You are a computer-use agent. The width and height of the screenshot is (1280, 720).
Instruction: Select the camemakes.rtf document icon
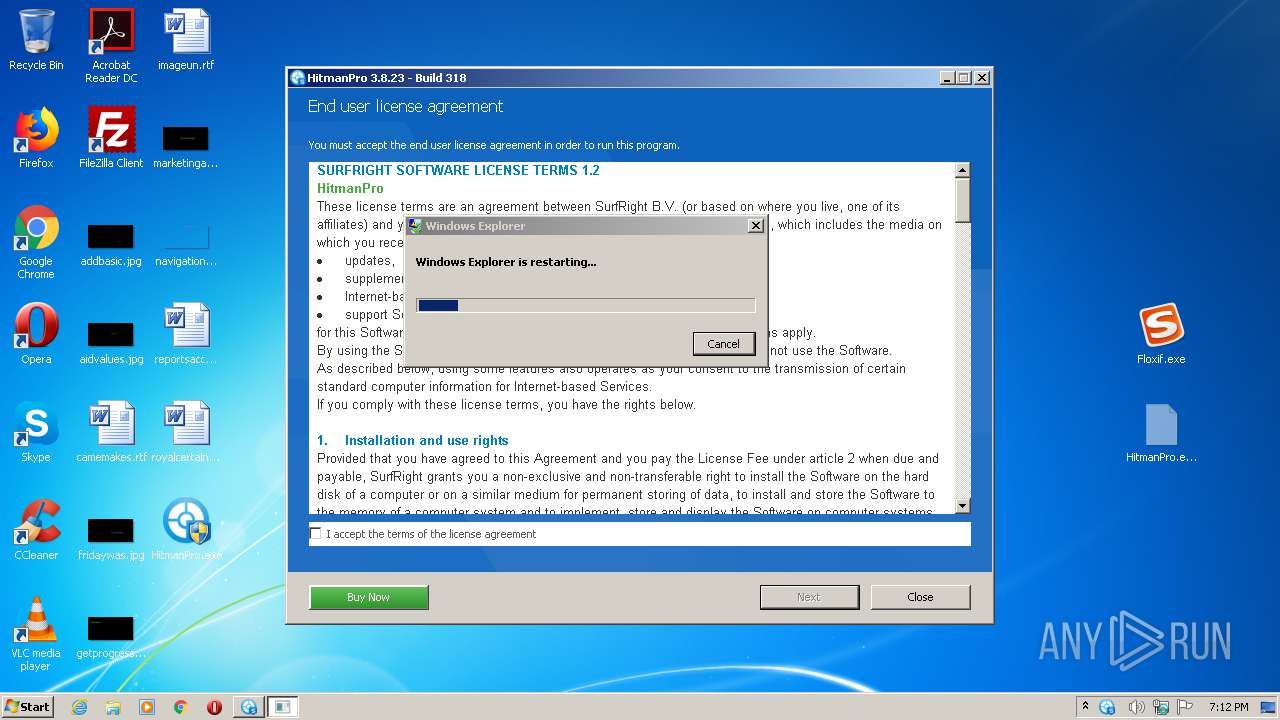[x=111, y=432]
